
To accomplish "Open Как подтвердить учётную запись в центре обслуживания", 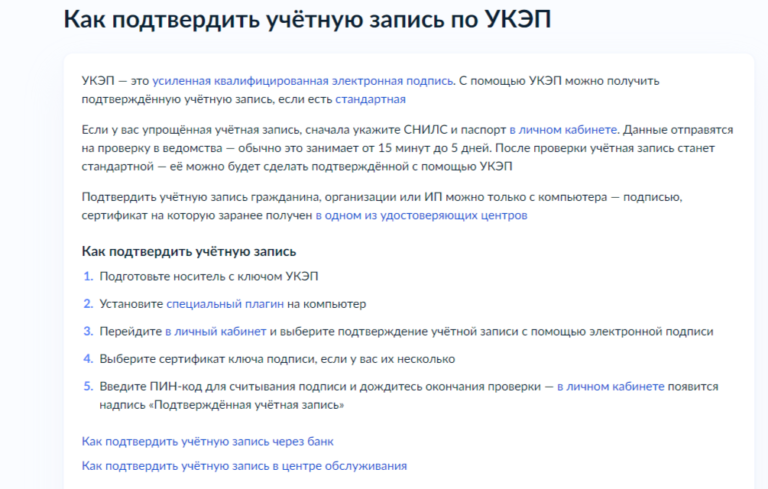I will pos(244,465).
